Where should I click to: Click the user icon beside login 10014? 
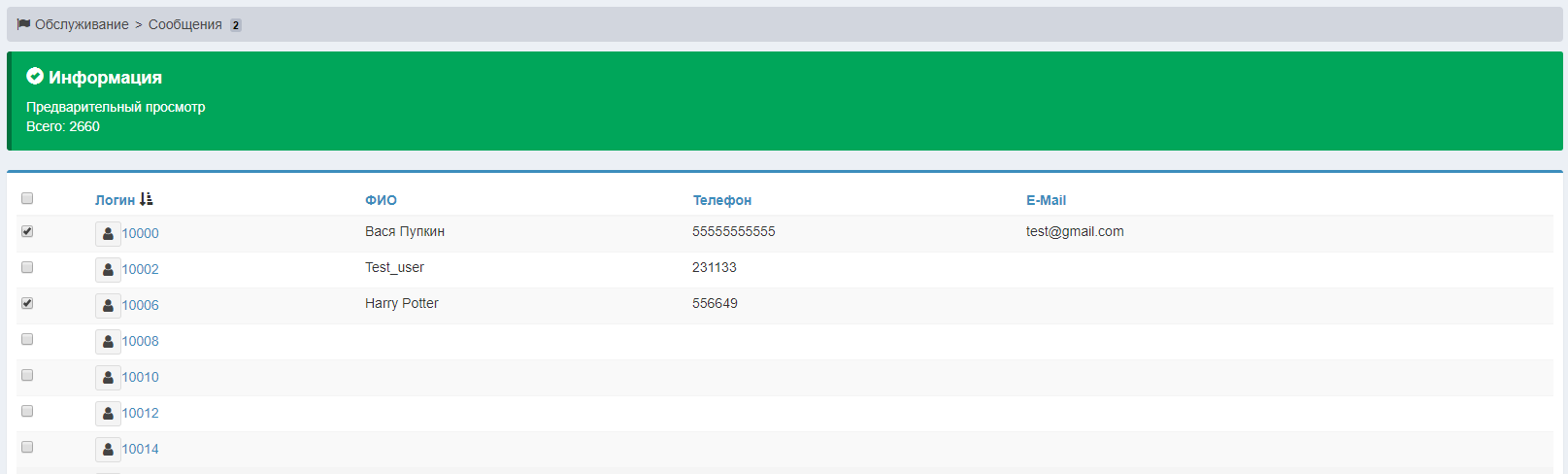(x=108, y=450)
